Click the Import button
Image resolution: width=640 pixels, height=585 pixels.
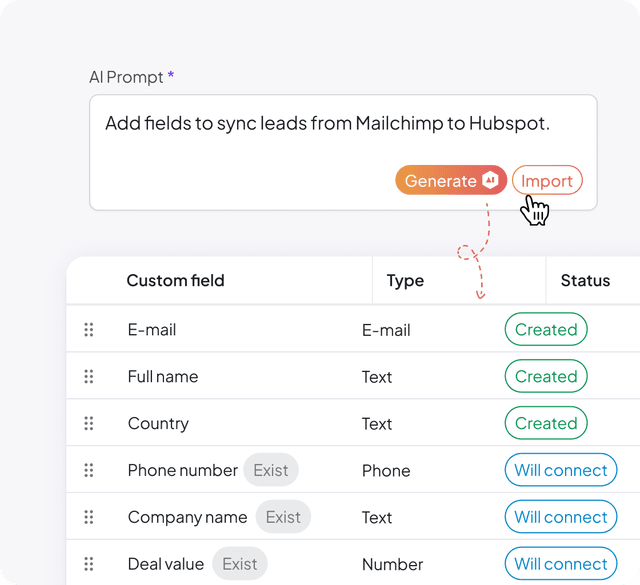click(x=547, y=180)
